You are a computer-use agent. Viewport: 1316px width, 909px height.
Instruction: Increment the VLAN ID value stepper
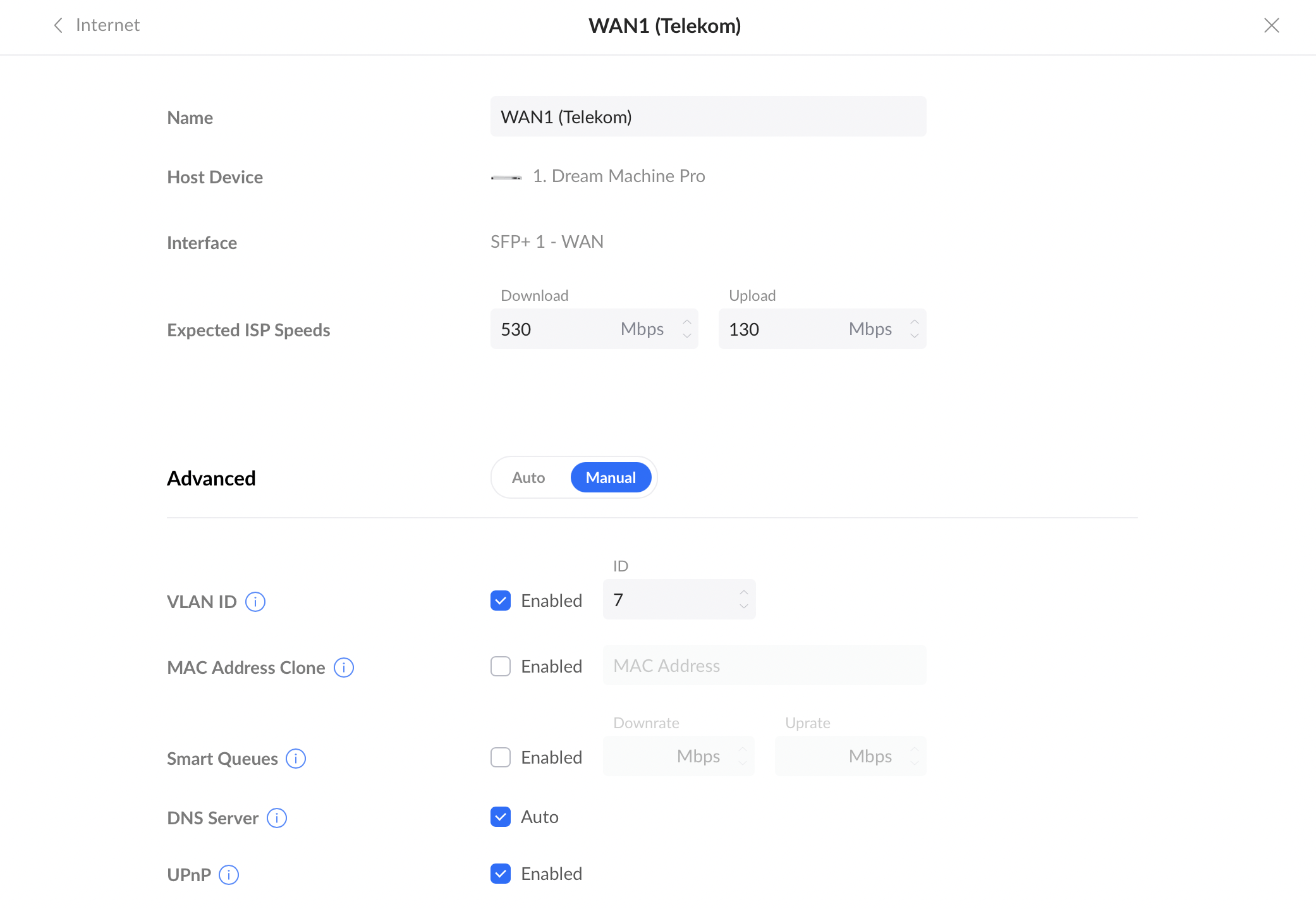click(x=744, y=592)
